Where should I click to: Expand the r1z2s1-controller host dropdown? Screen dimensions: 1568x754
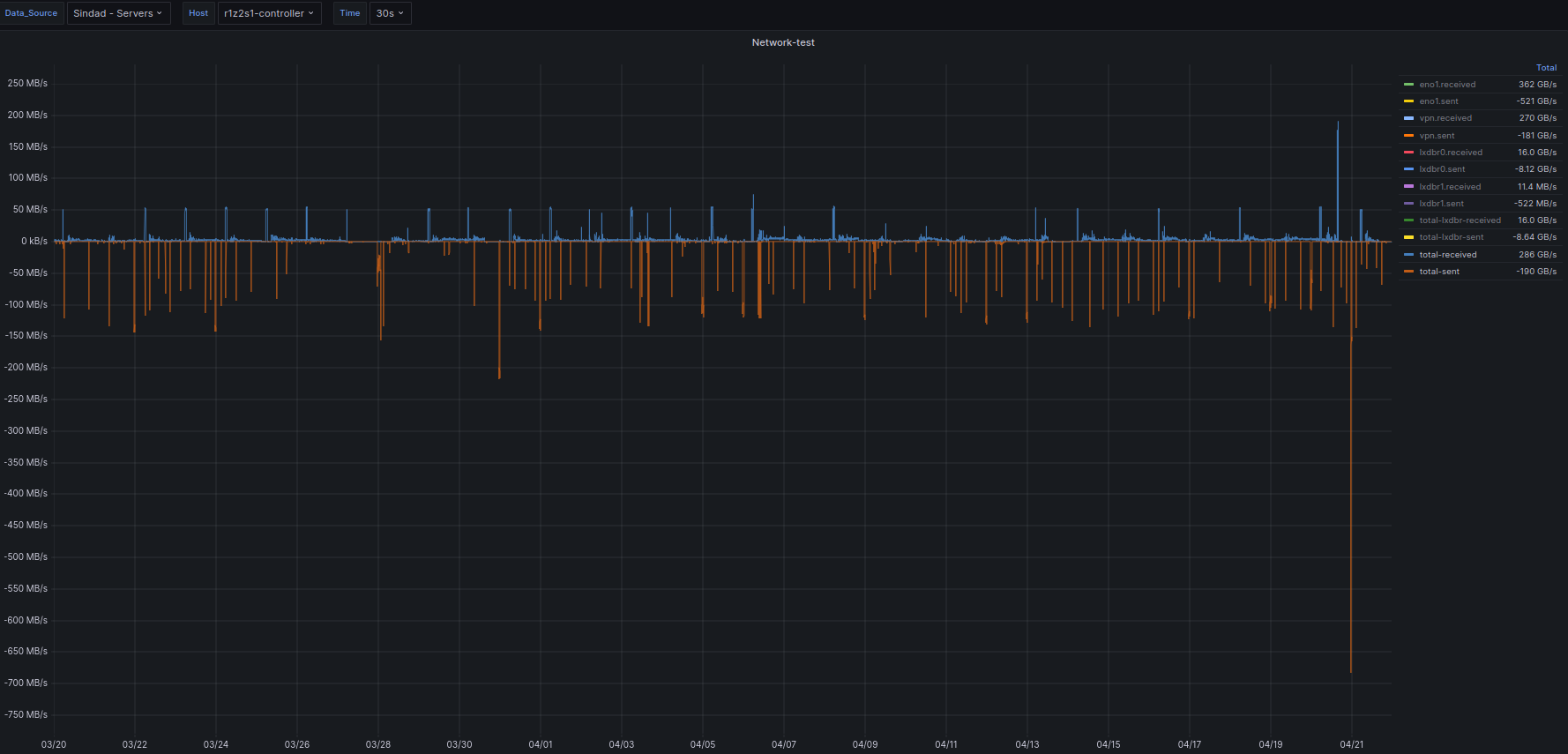point(269,13)
